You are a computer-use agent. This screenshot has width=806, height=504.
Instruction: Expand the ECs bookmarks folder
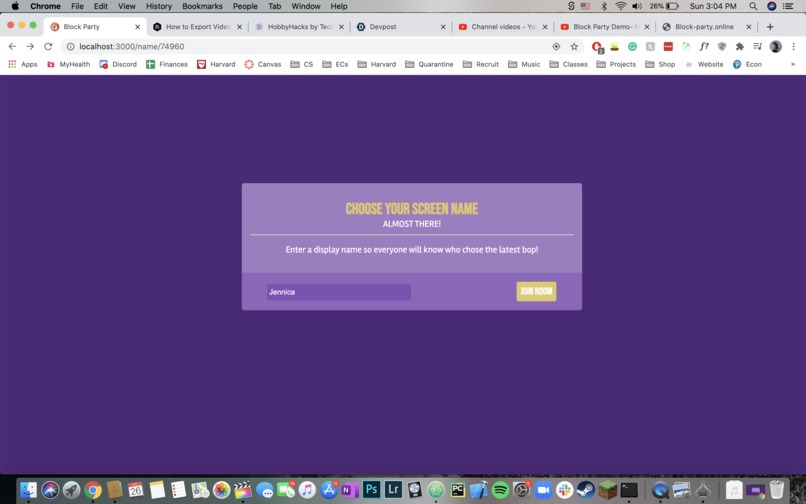click(x=335, y=64)
